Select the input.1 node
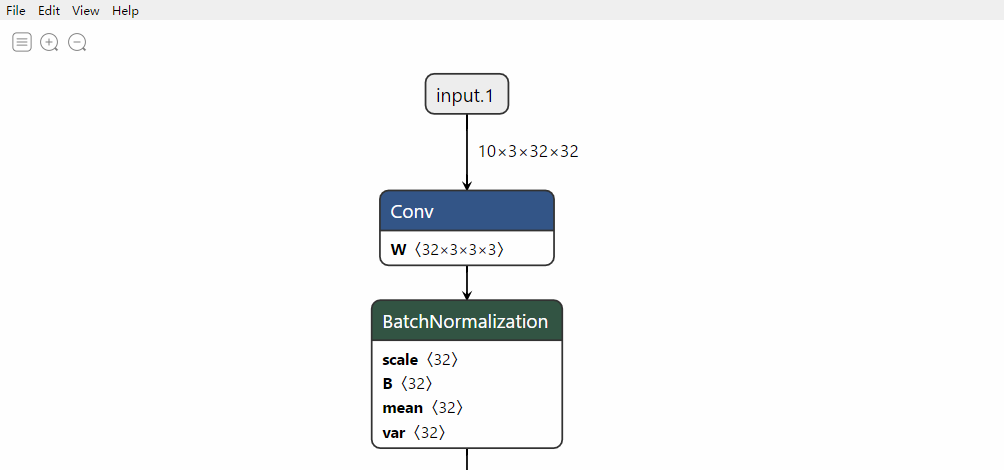The image size is (1004, 470). point(467,94)
